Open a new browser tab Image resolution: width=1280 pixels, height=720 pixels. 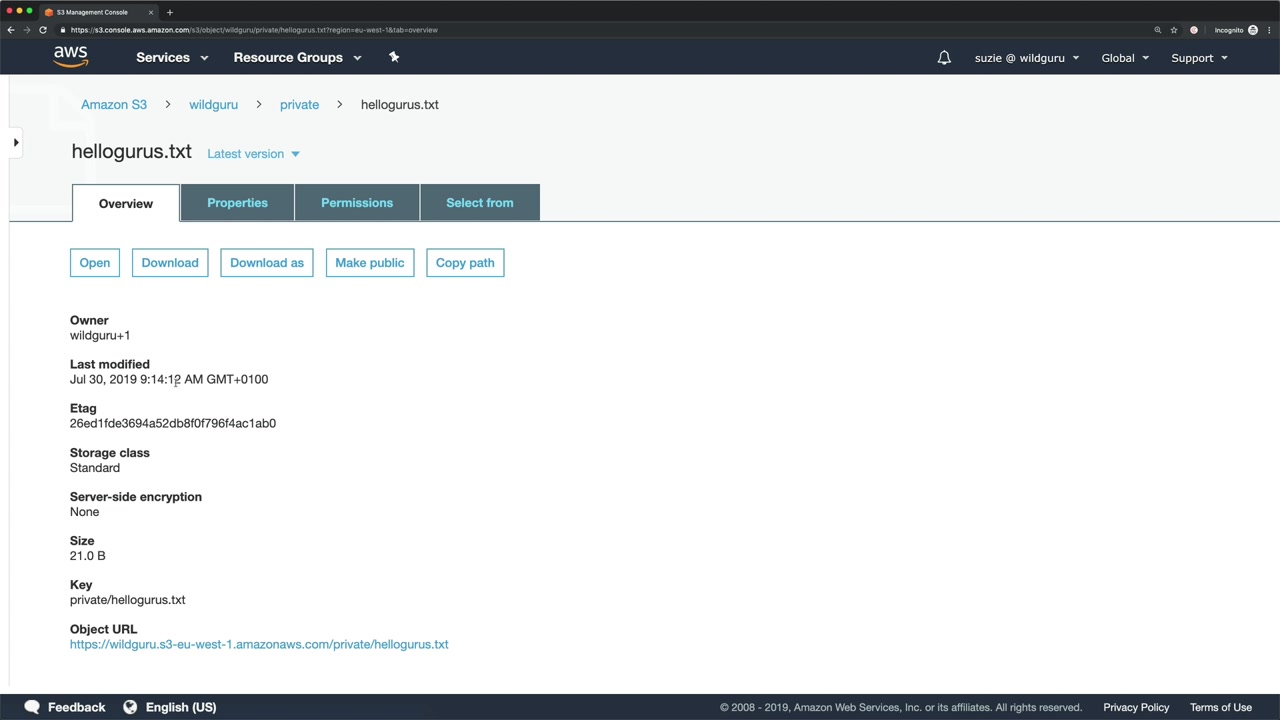point(170,12)
